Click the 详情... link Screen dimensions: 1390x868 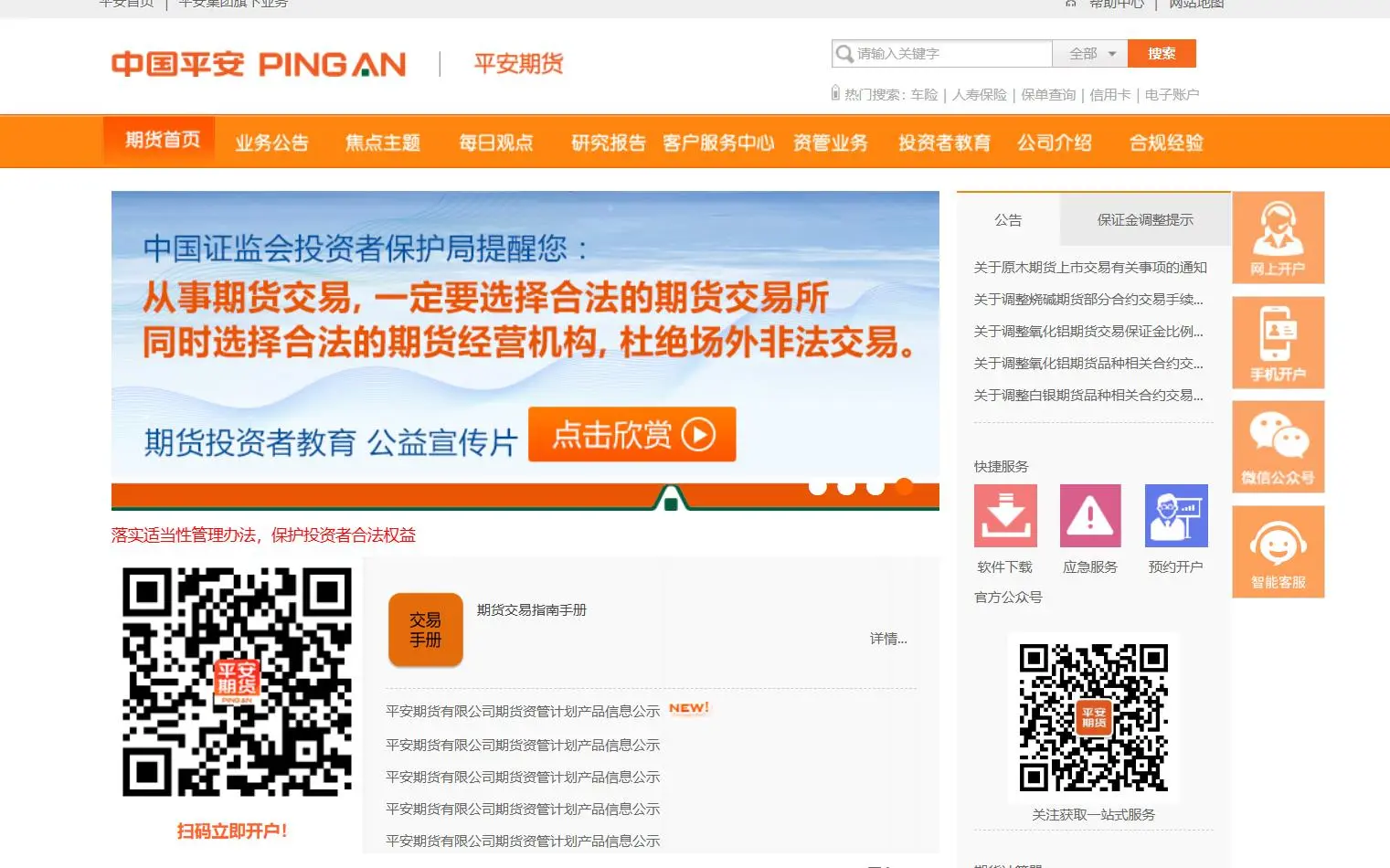click(x=888, y=639)
